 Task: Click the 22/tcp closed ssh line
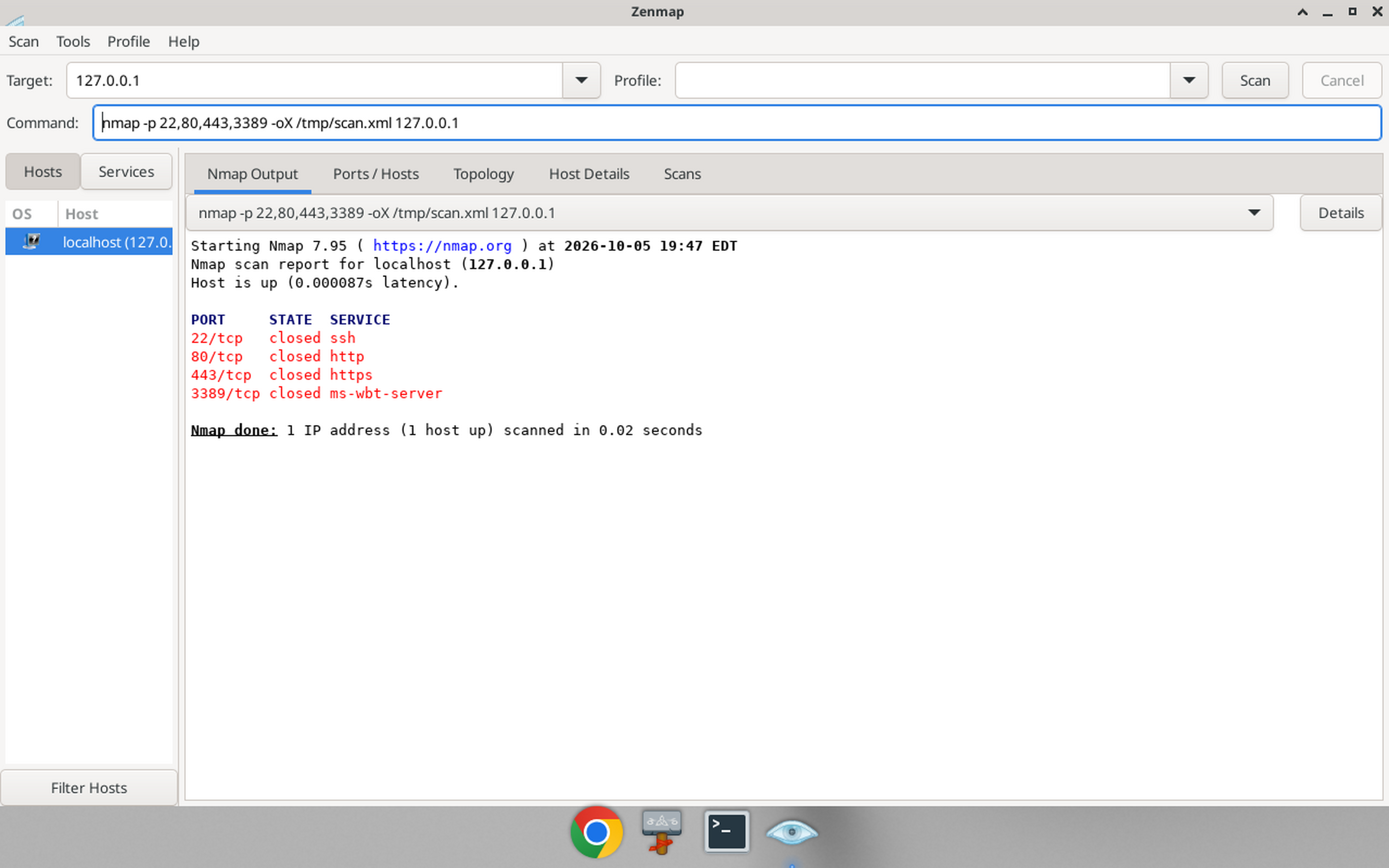click(273, 338)
